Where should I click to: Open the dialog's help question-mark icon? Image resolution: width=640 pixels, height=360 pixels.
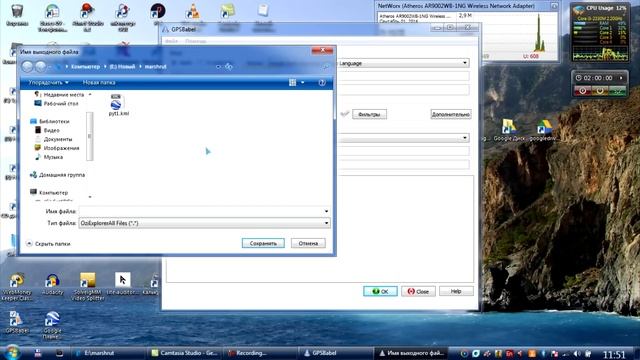pyautogui.click(x=322, y=82)
